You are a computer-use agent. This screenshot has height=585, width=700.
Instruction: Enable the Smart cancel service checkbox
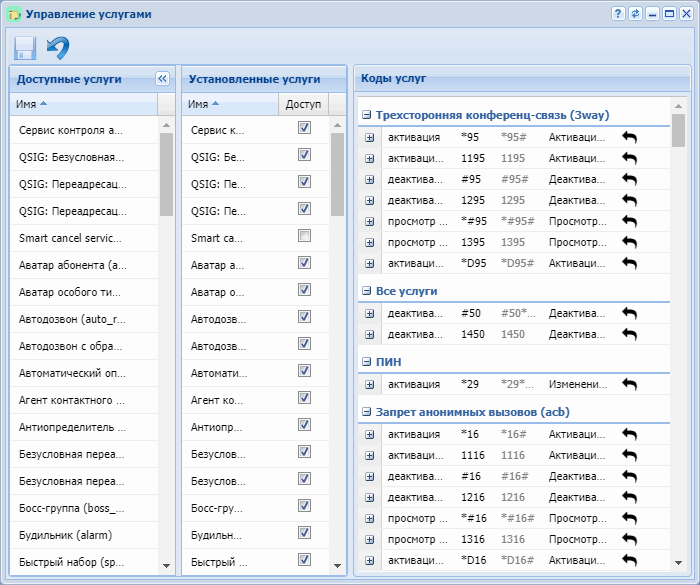[x=304, y=236]
